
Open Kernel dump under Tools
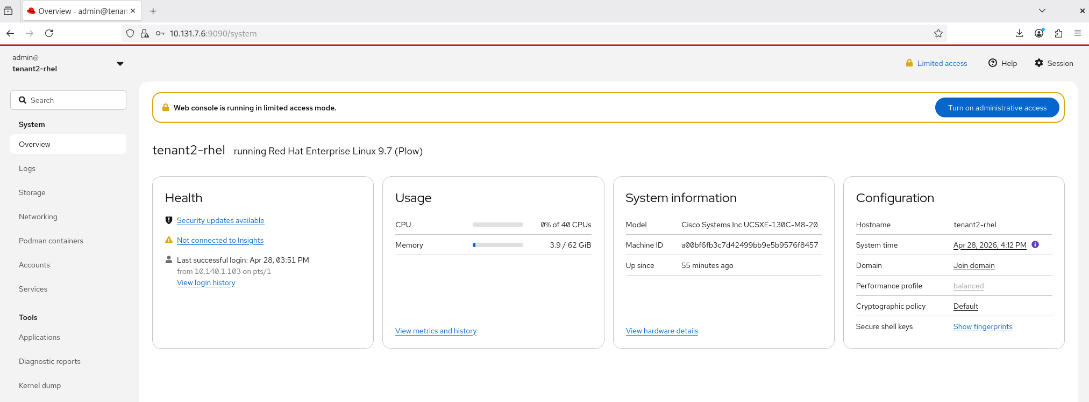coord(68,385)
